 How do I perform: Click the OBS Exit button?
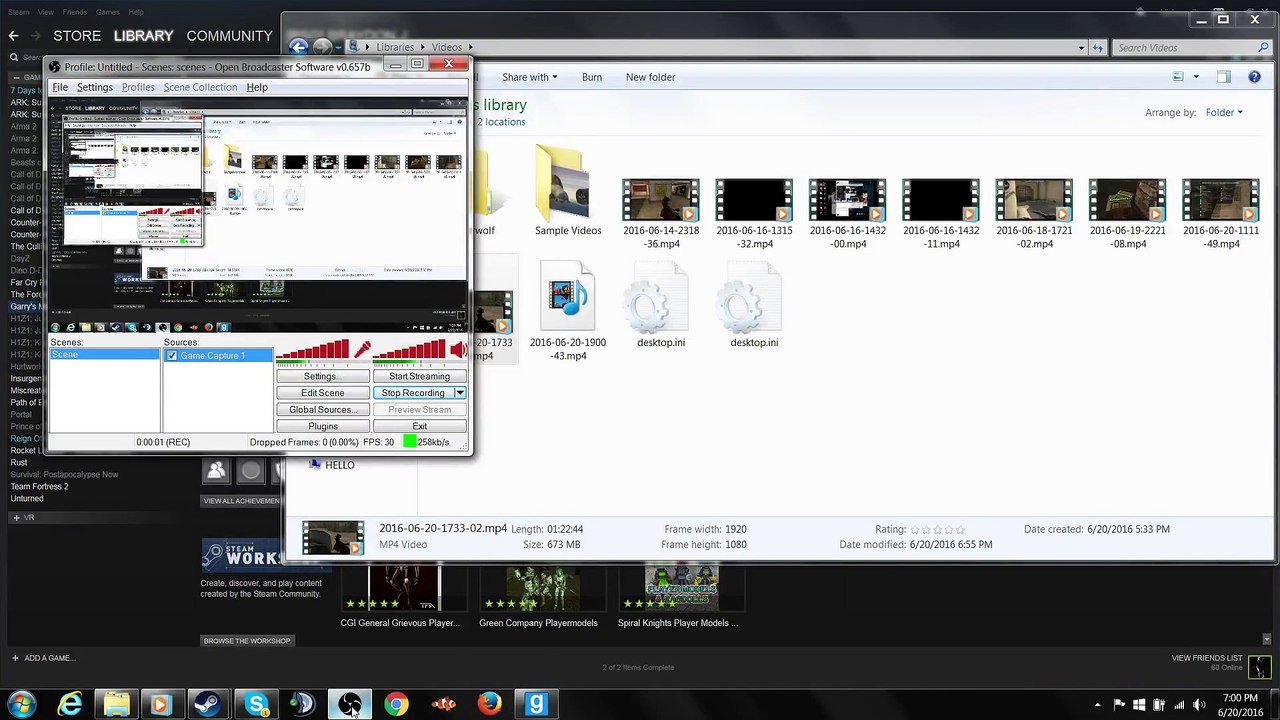[x=419, y=426]
